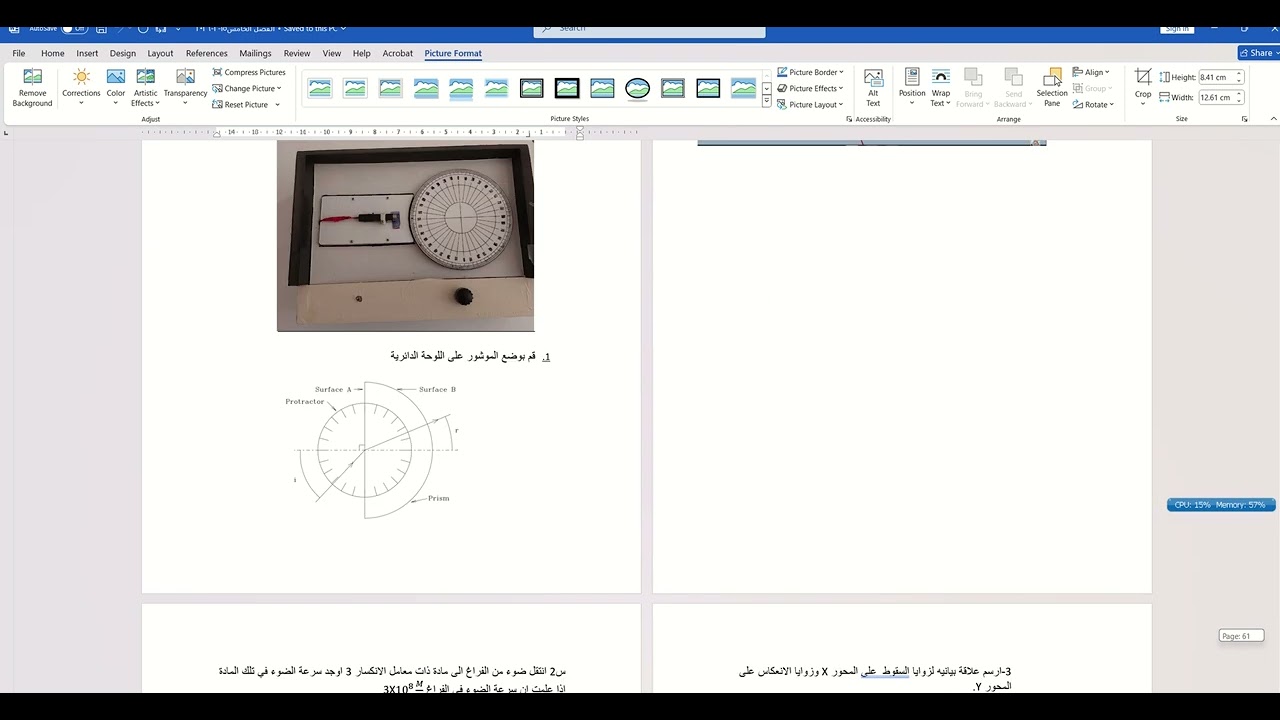The width and height of the screenshot is (1280, 720).
Task: Open the Wrap Text options
Action: [941, 88]
